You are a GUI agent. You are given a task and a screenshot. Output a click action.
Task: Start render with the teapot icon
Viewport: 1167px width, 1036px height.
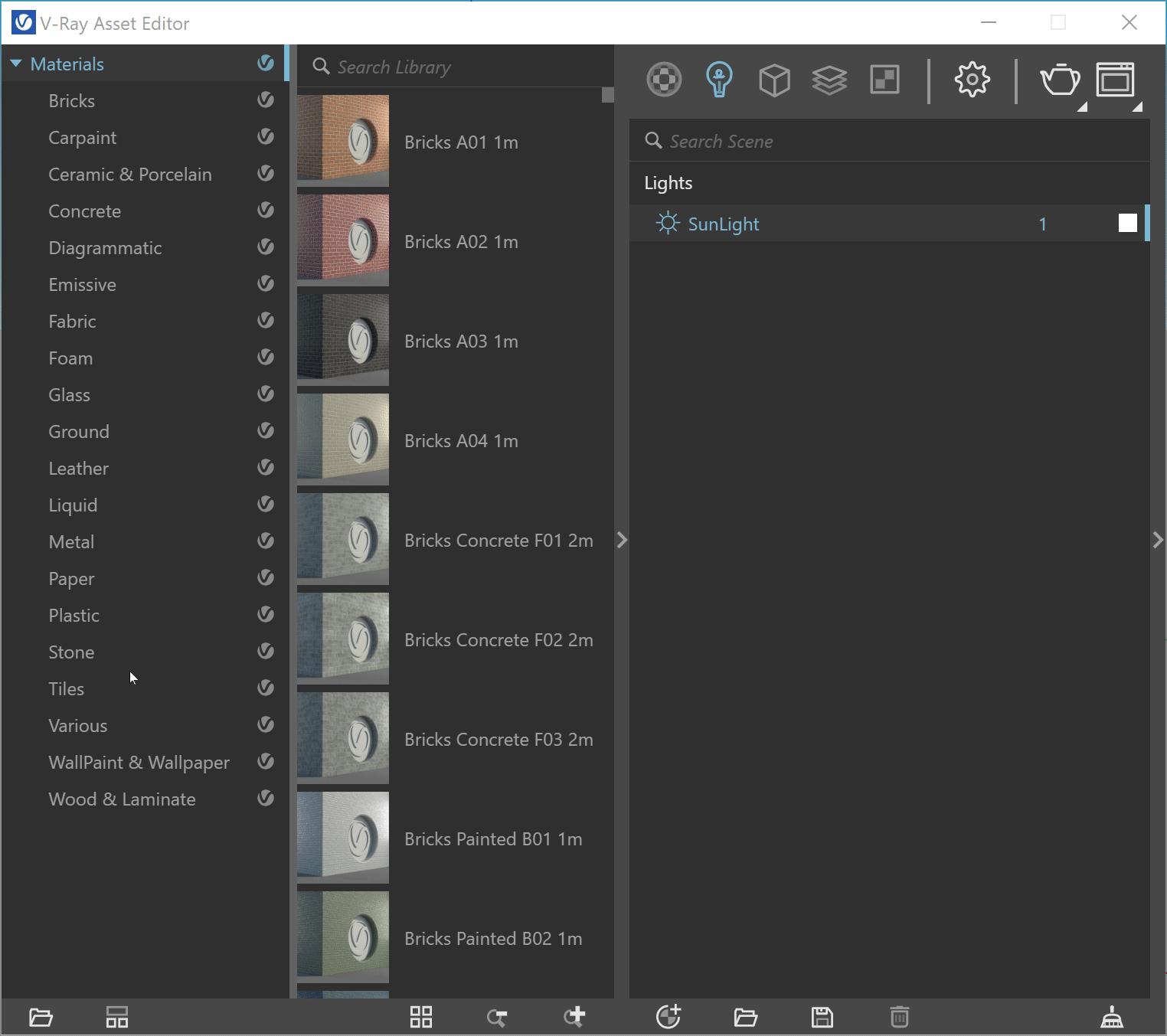[x=1060, y=80]
